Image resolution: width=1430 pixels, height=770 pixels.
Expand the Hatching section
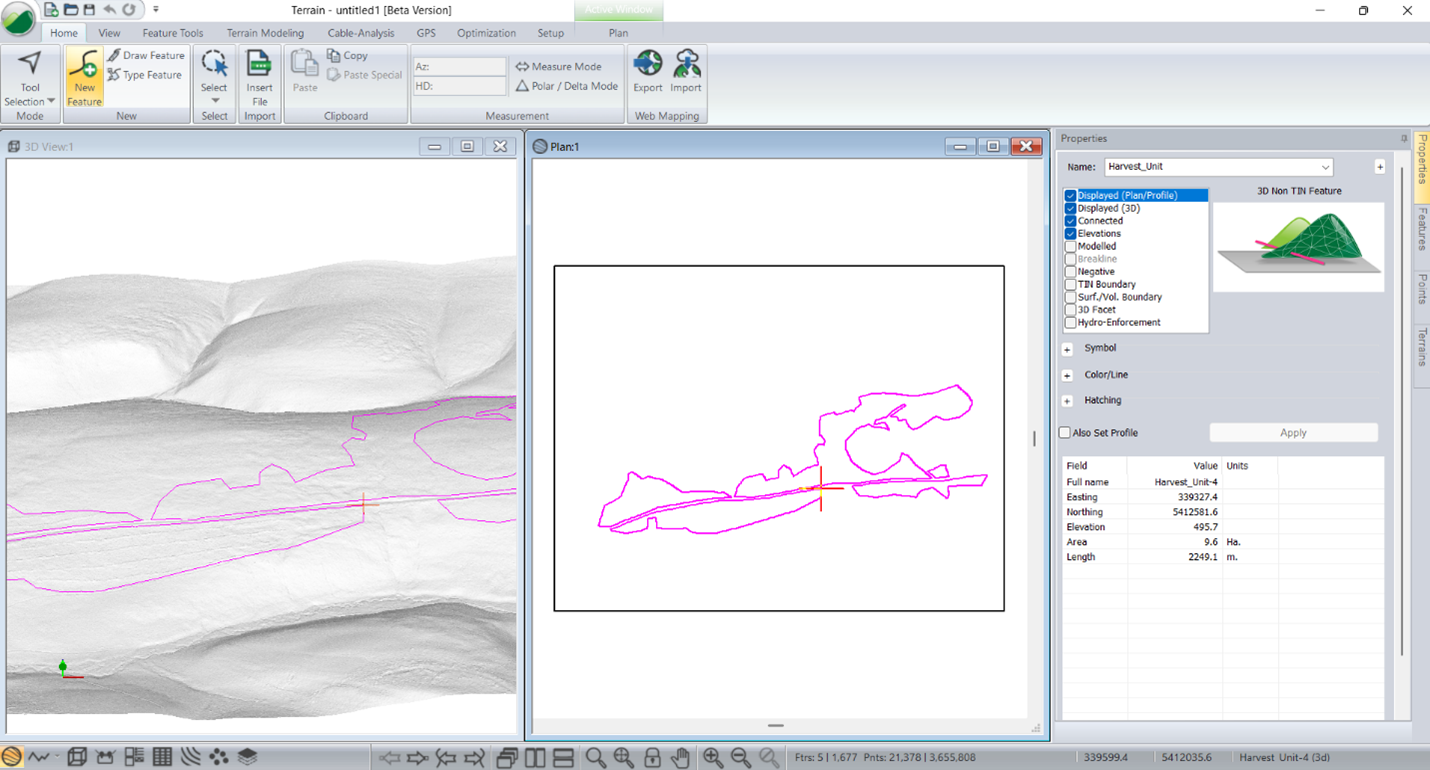[x=1067, y=401]
